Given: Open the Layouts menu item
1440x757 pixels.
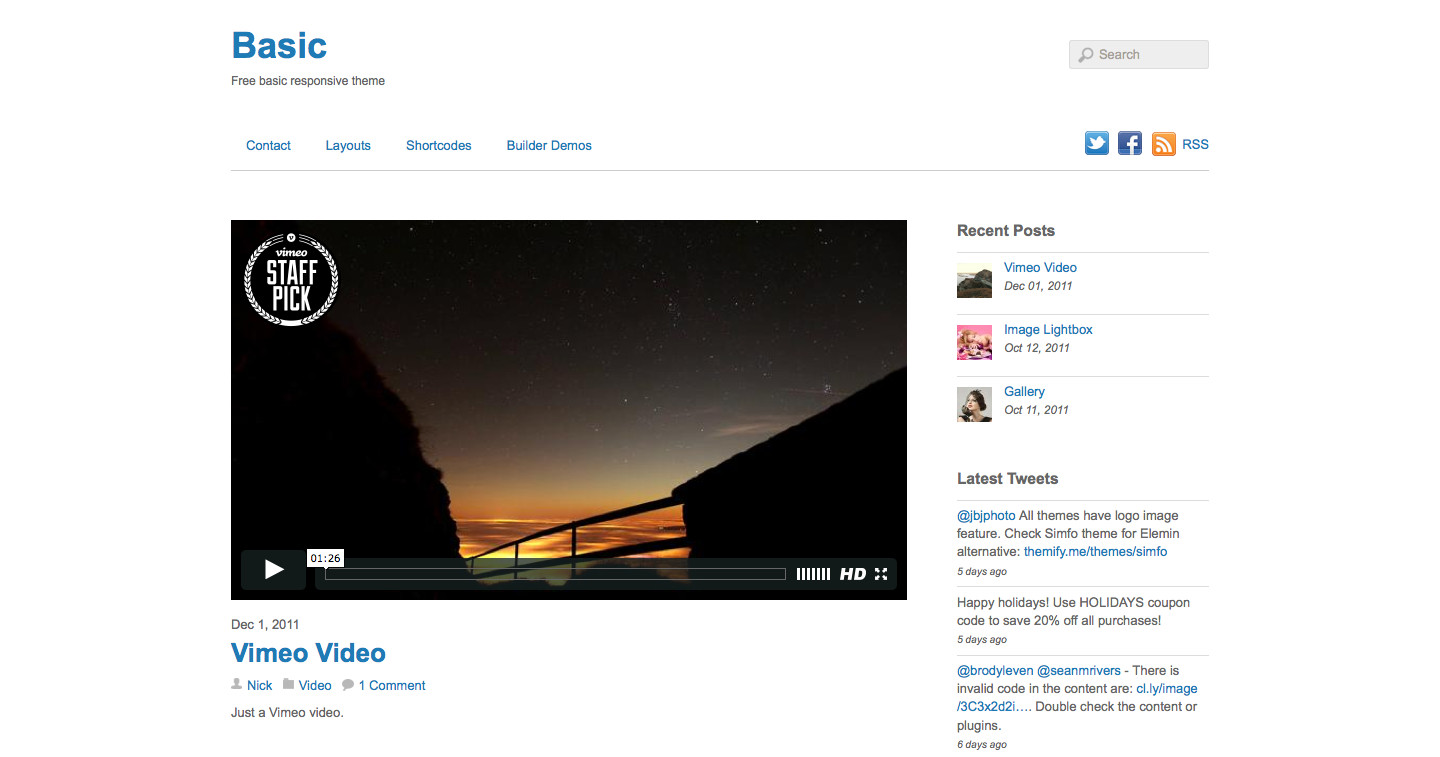Looking at the screenshot, I should [x=348, y=146].
